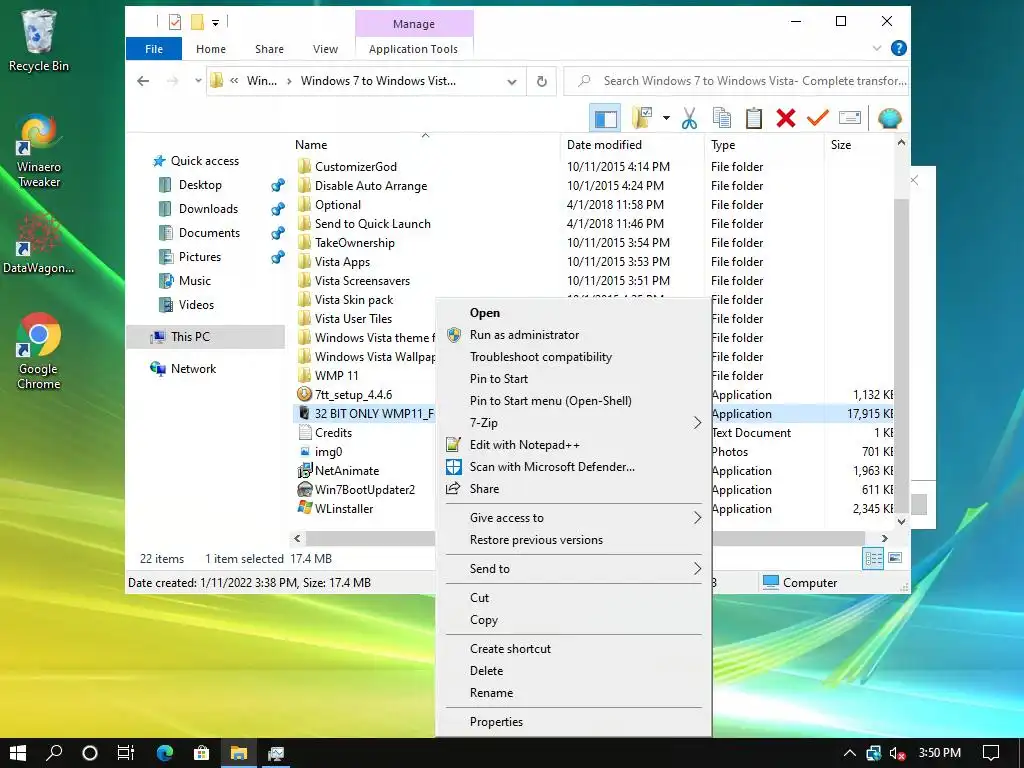
Task: Choose Troubleshoot compatibility
Action: 573,357
